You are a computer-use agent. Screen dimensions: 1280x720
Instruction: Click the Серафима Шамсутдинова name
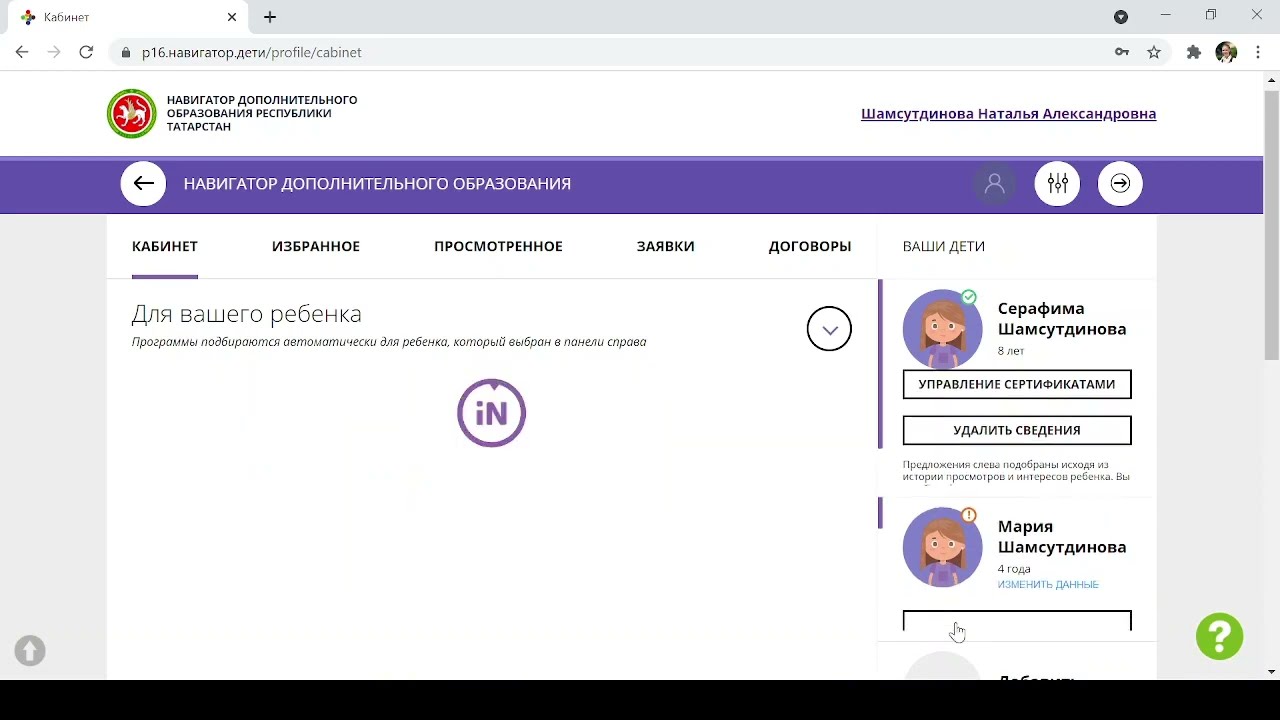click(1062, 319)
